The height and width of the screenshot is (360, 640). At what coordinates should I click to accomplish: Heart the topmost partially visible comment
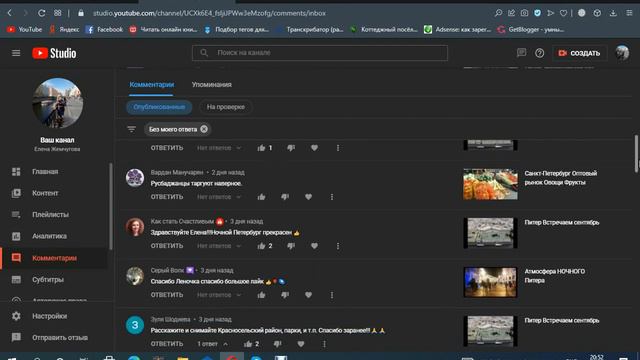tap(314, 148)
